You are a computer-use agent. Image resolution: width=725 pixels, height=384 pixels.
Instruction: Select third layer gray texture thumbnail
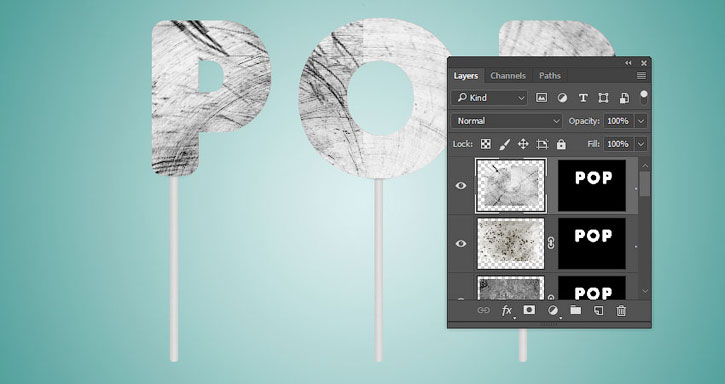coord(511,288)
